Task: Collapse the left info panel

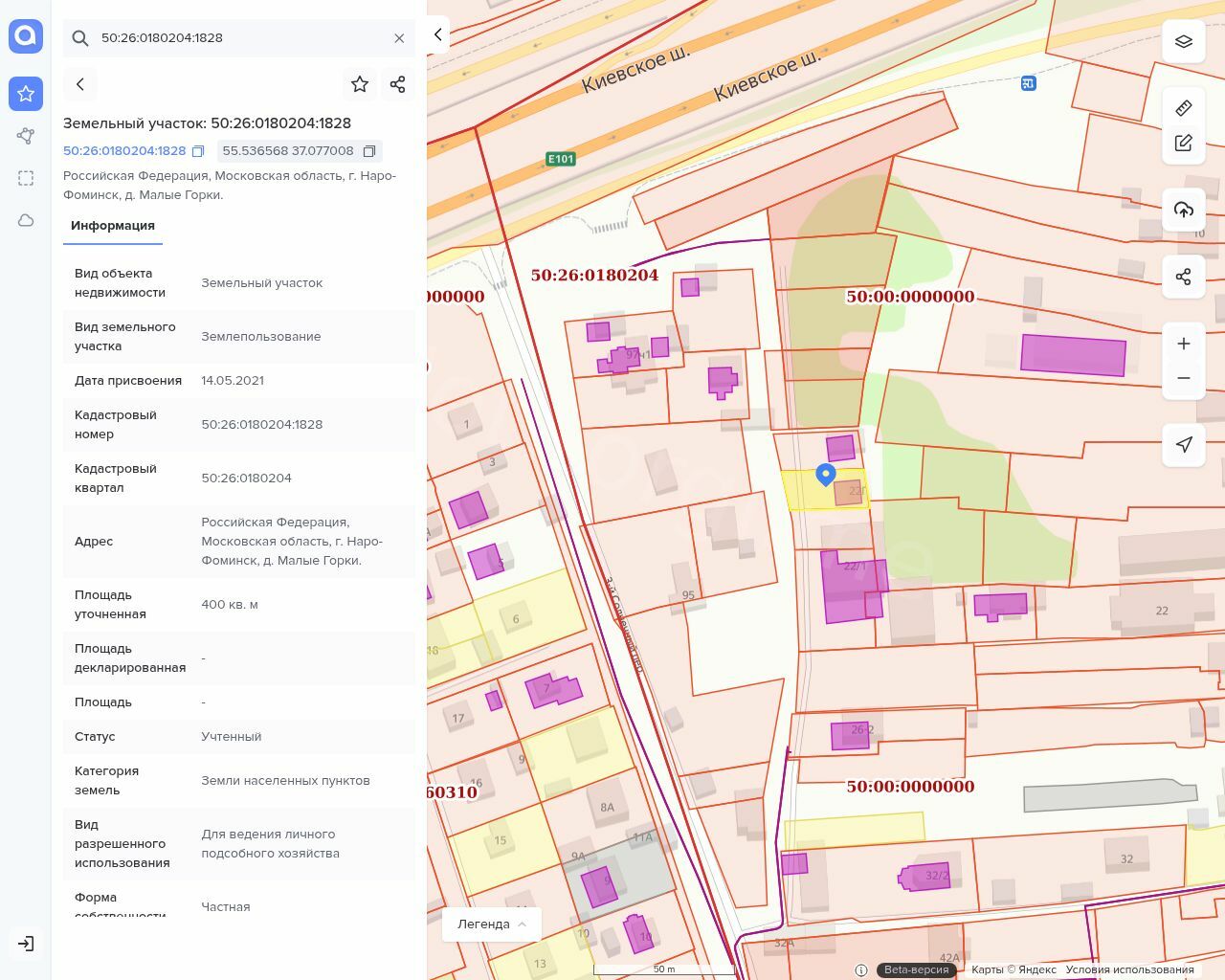Action: coord(438,35)
